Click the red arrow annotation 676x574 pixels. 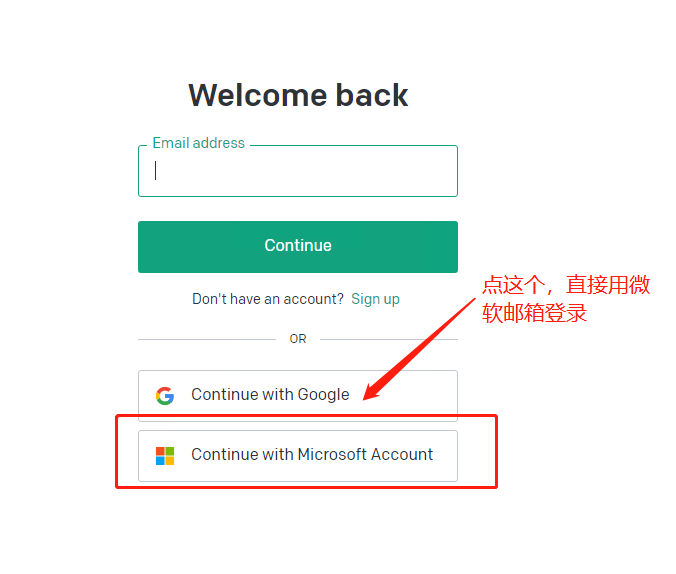click(419, 348)
